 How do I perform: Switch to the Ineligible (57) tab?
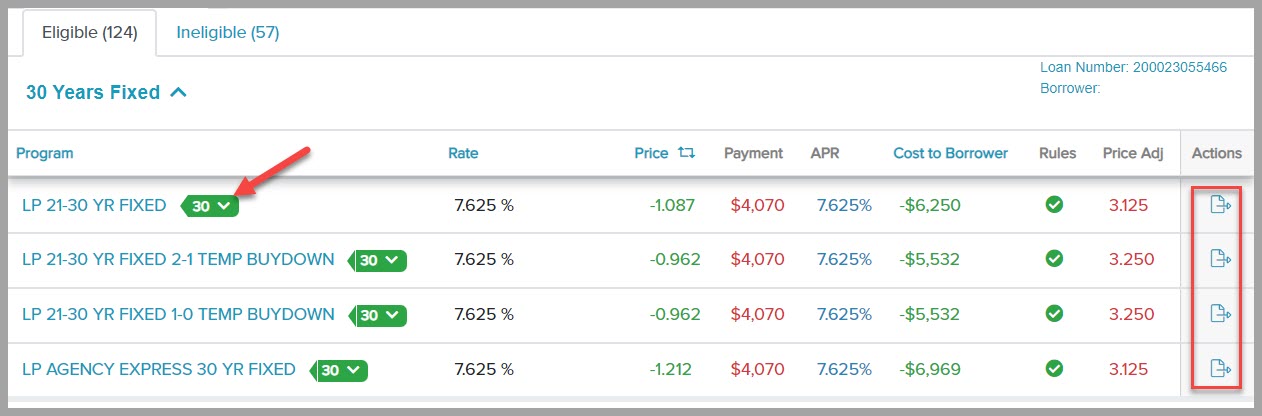coord(228,33)
